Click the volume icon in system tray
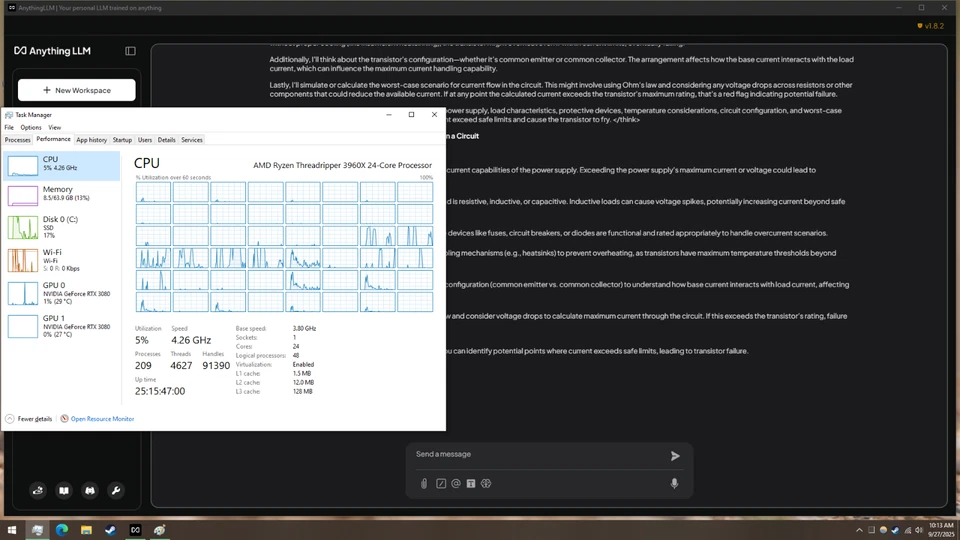This screenshot has width=960, height=540. 918,530
